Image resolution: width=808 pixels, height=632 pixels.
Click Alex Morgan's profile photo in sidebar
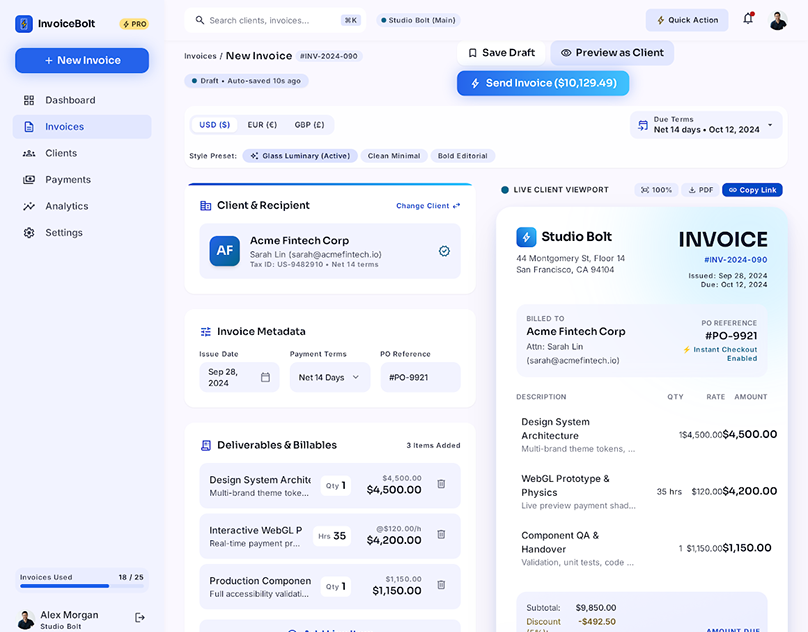[x=26, y=619]
